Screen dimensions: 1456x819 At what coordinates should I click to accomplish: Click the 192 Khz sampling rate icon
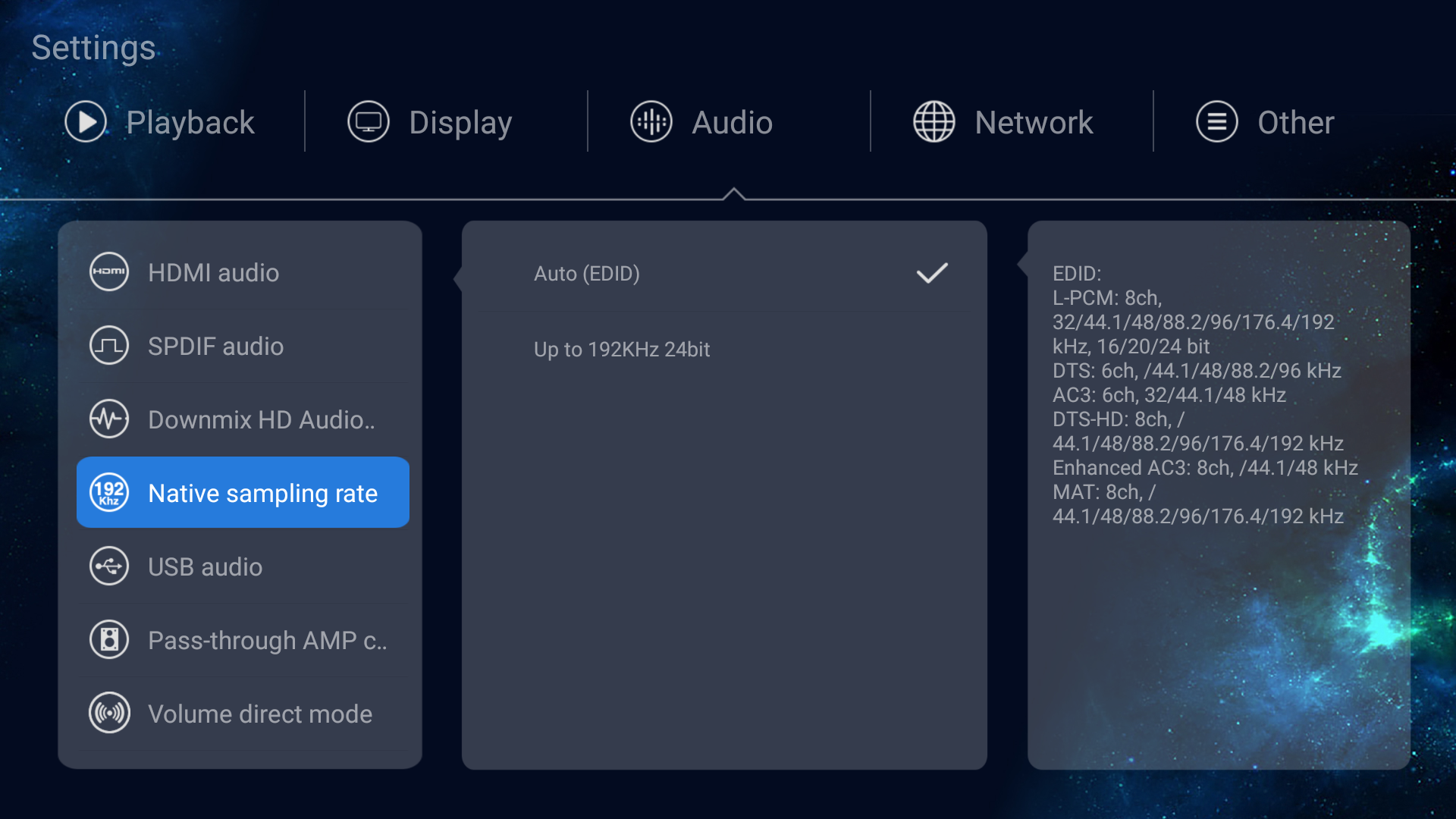pyautogui.click(x=109, y=493)
